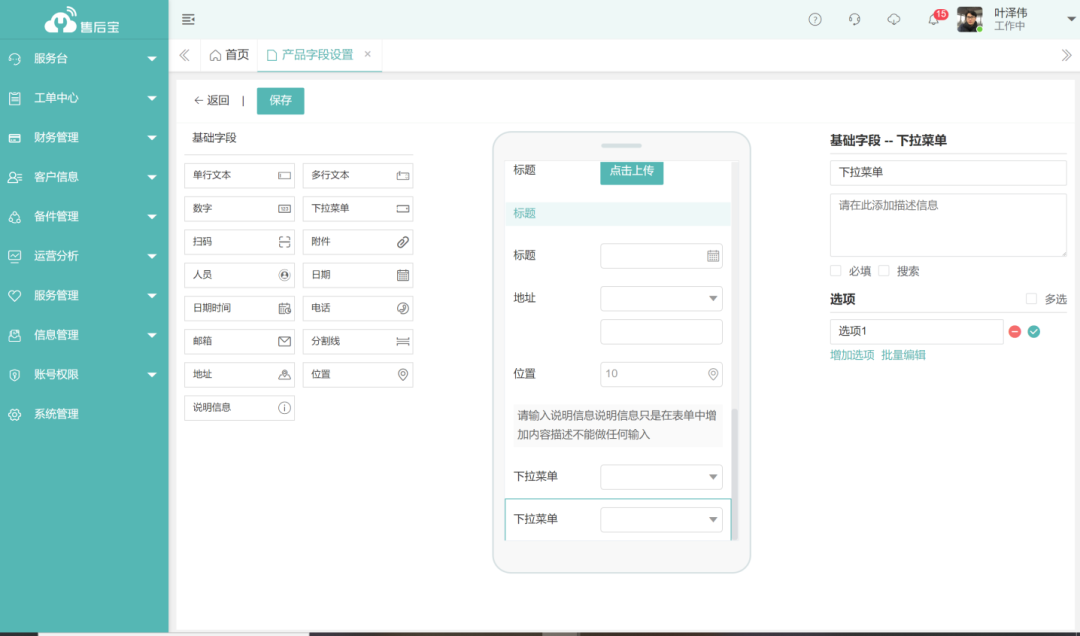Expand the 工单中心 sidebar menu

click(84, 98)
